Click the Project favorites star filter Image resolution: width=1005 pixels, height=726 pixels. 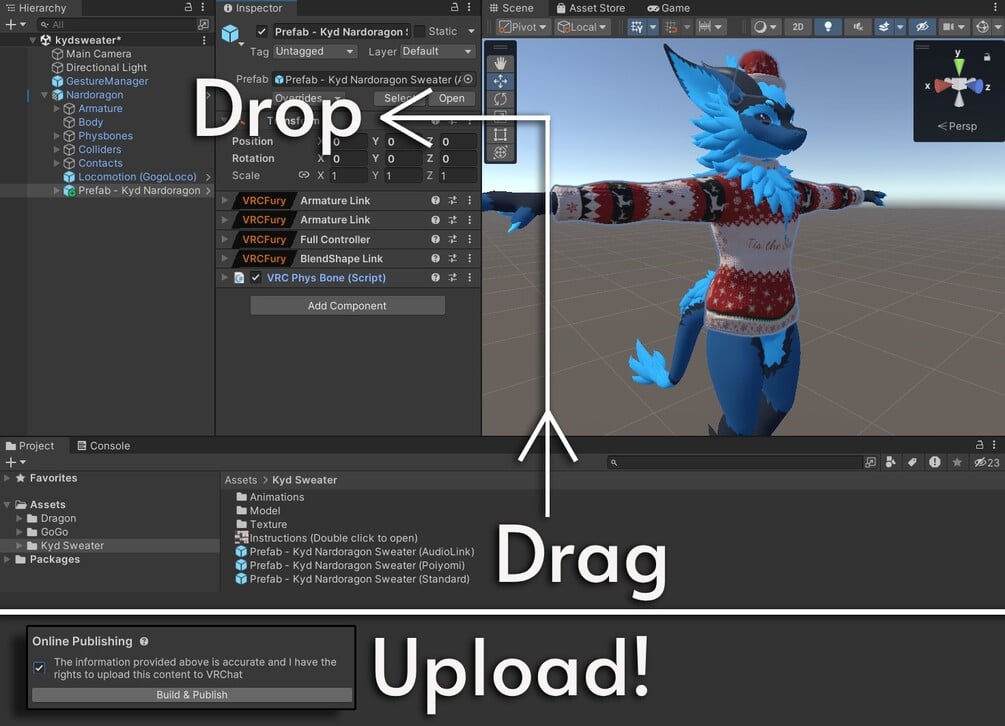pos(957,462)
